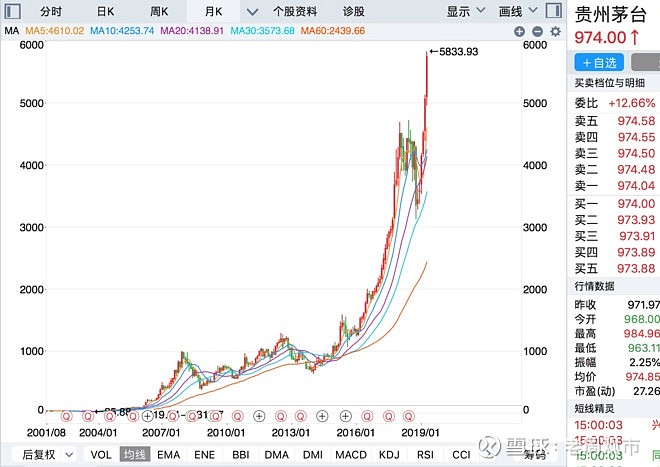This screenshot has height=467, width=660.
Task: Select the 买二 973.93 bid row
Action: coord(615,220)
